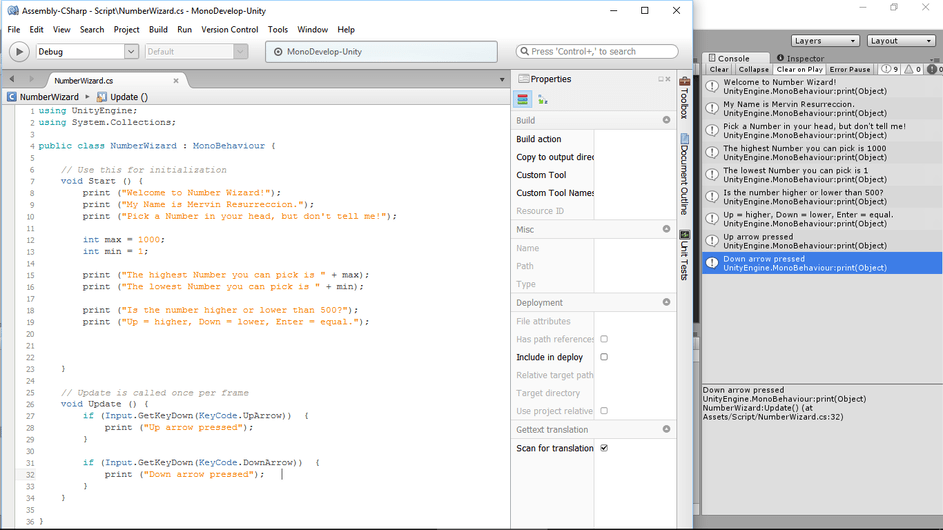943x530 pixels.
Task: Open the Unity Layers dropdown
Action: (x=824, y=41)
